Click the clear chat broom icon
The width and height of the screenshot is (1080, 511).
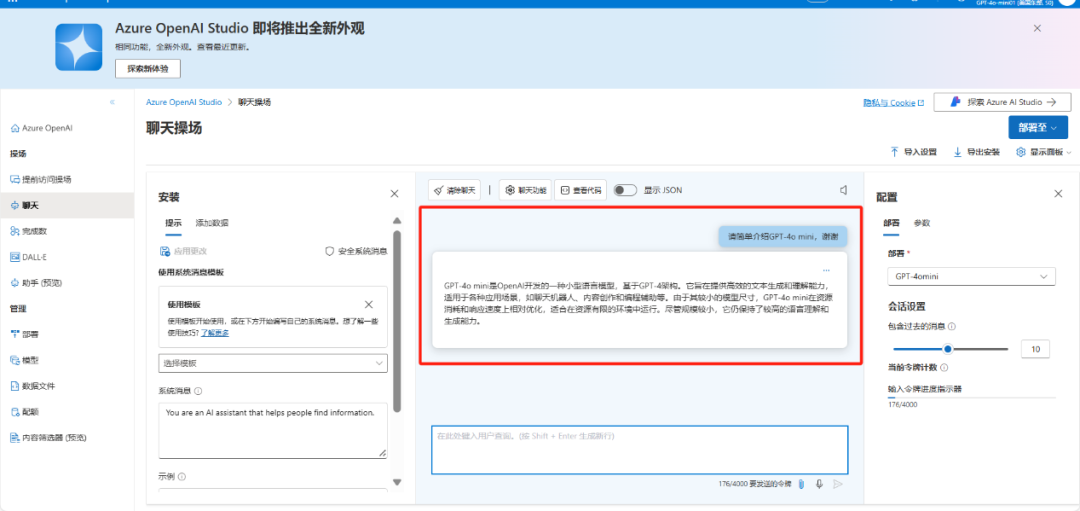click(x=439, y=190)
